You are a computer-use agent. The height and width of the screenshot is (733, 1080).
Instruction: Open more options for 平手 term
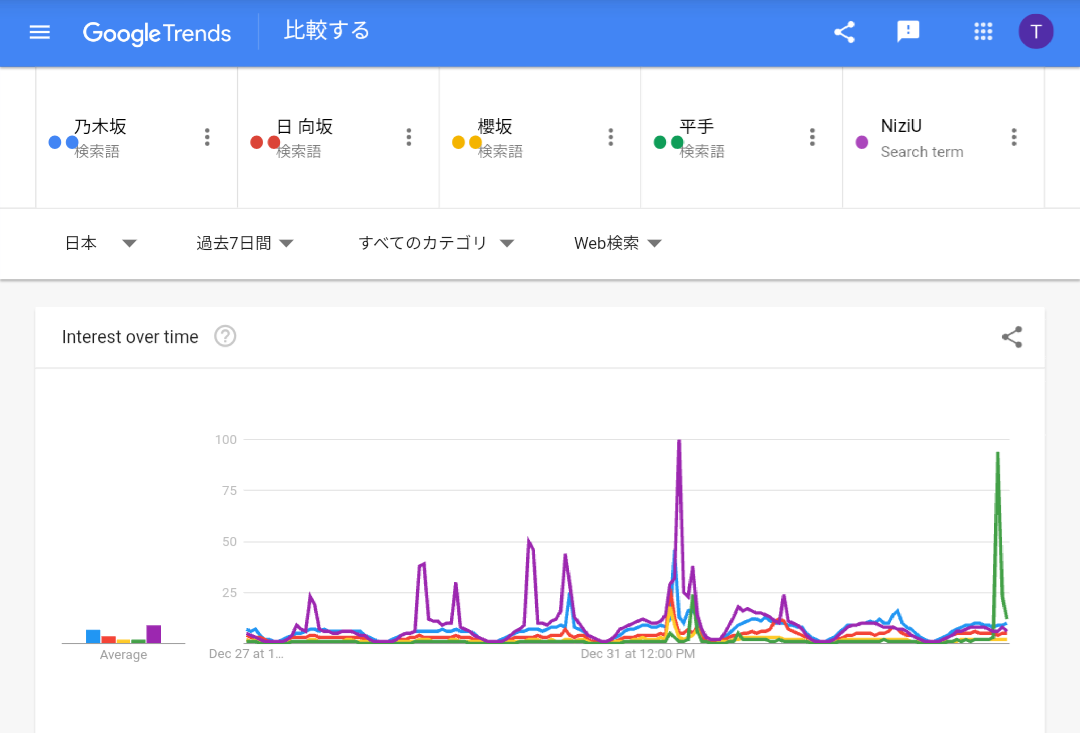(813, 138)
